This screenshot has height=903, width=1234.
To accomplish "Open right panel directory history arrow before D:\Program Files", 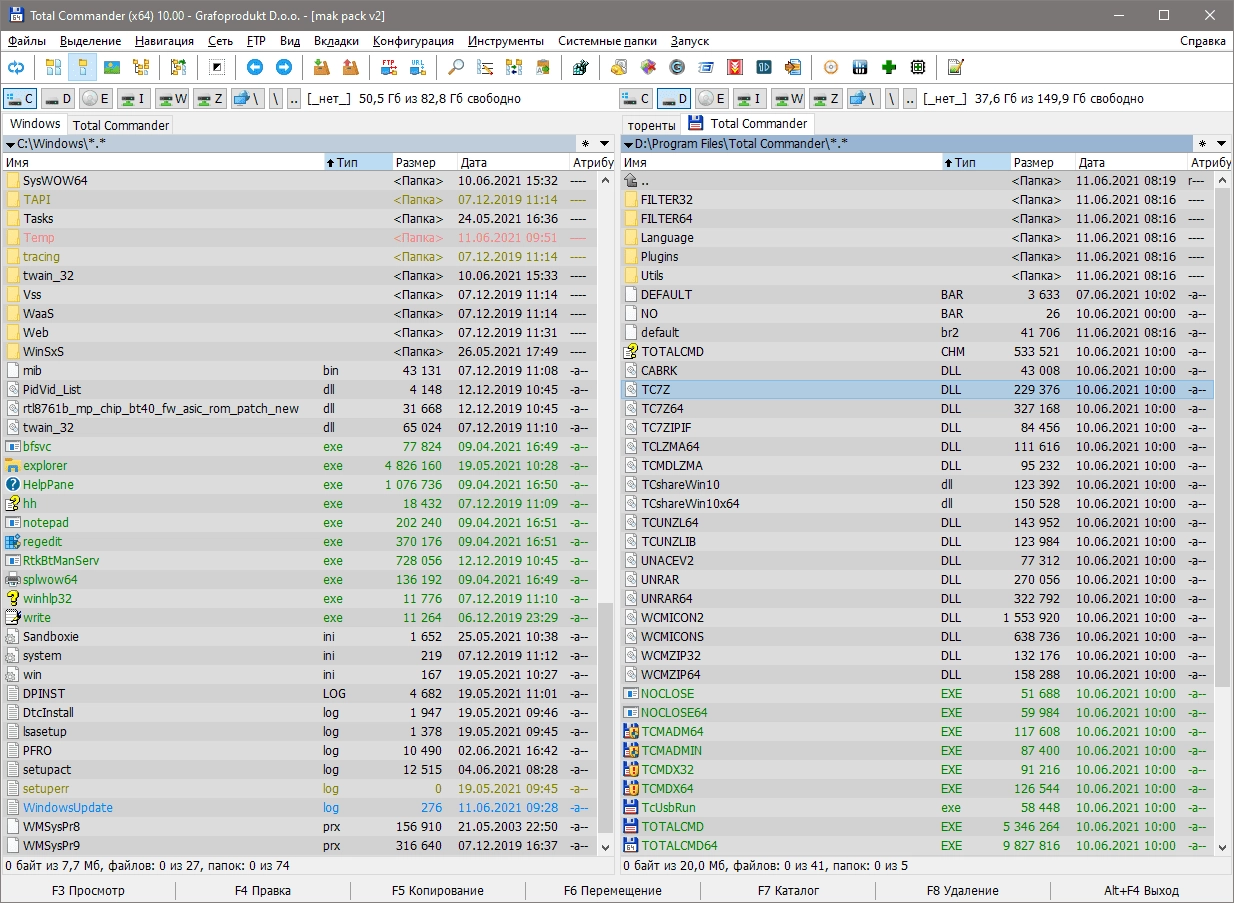I will click(x=627, y=144).
